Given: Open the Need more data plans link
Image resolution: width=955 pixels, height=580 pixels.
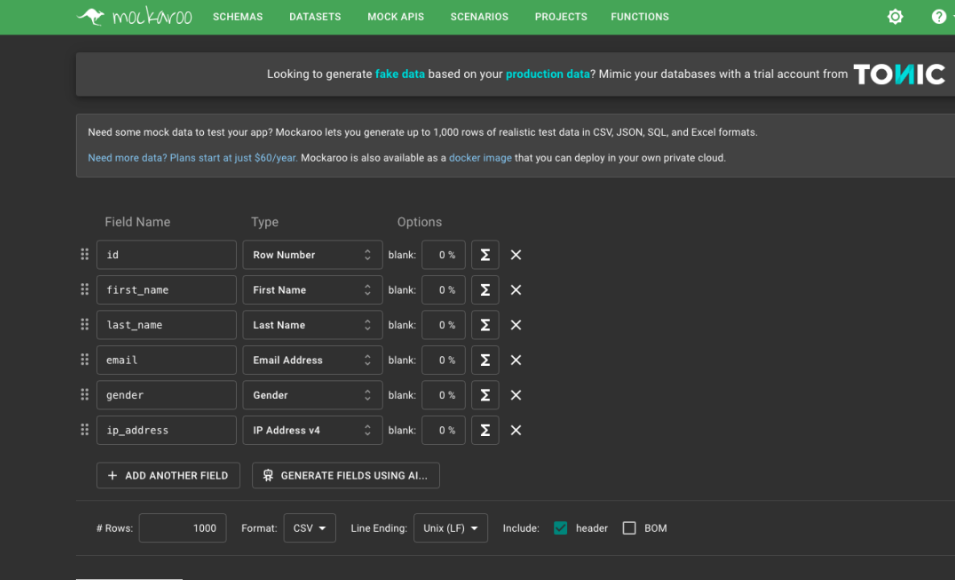Looking at the screenshot, I should pos(192,158).
